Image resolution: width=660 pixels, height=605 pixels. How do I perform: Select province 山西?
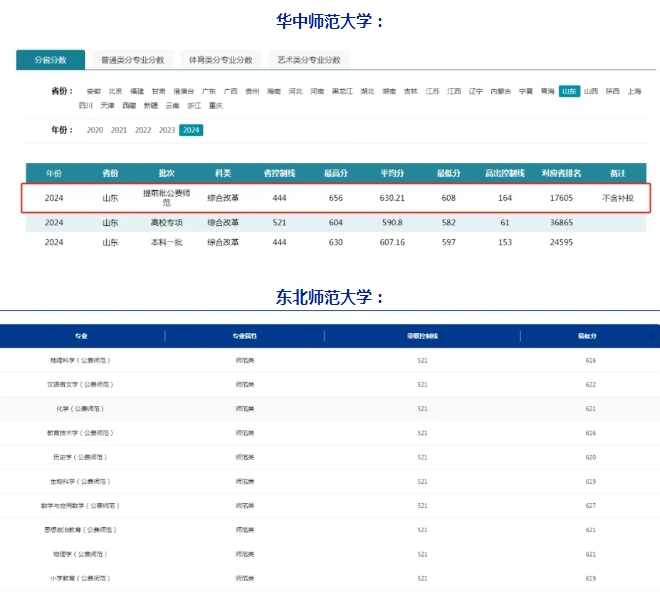591,91
